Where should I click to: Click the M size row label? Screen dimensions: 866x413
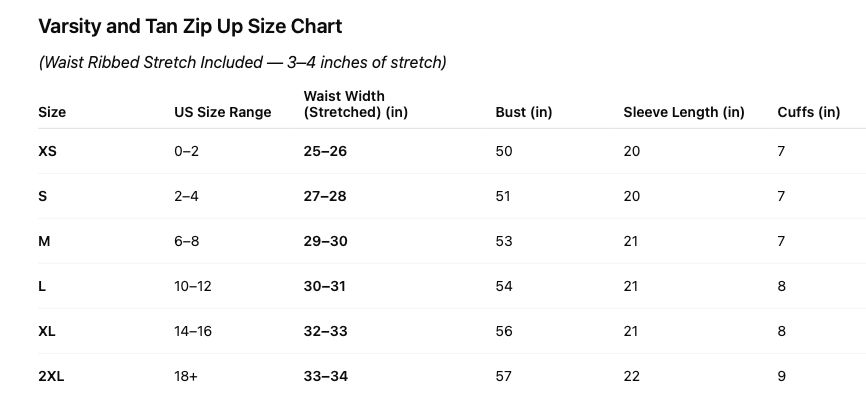click(43, 241)
